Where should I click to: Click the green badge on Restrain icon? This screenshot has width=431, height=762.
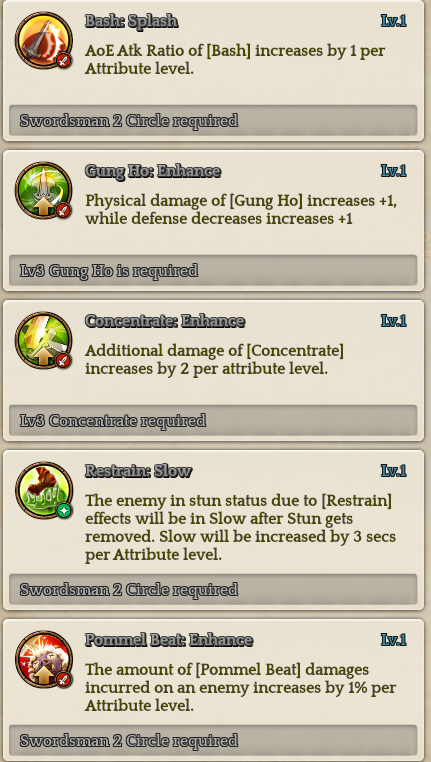click(64, 511)
